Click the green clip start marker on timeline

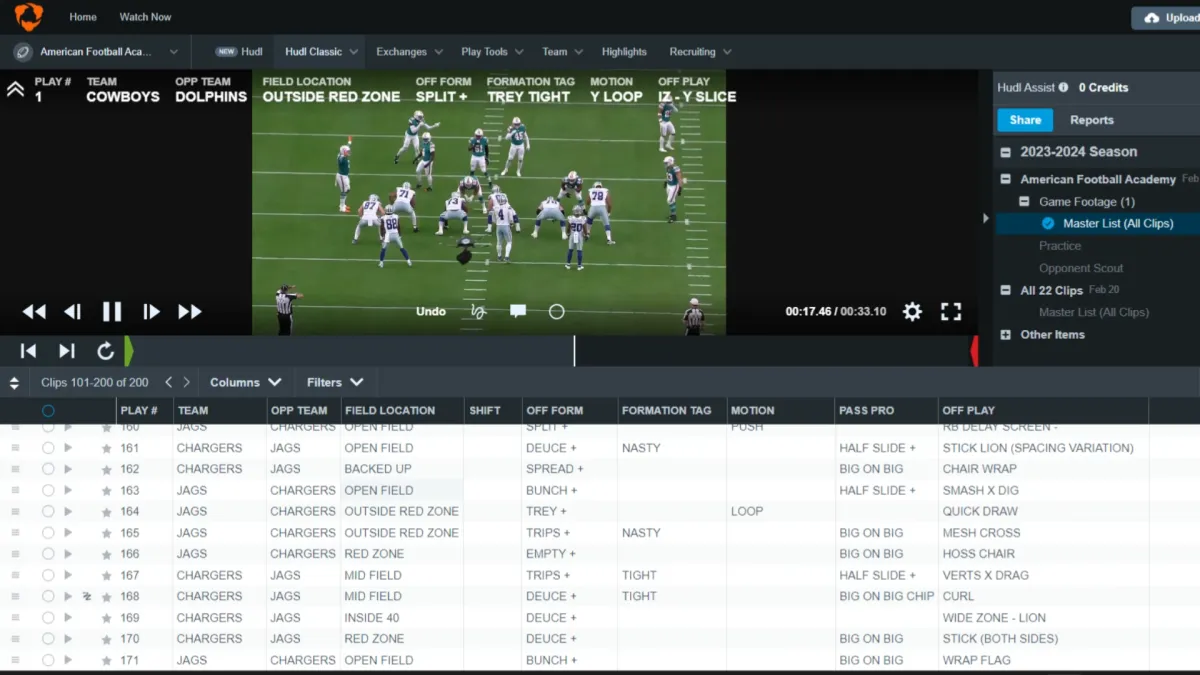pyautogui.click(x=128, y=351)
